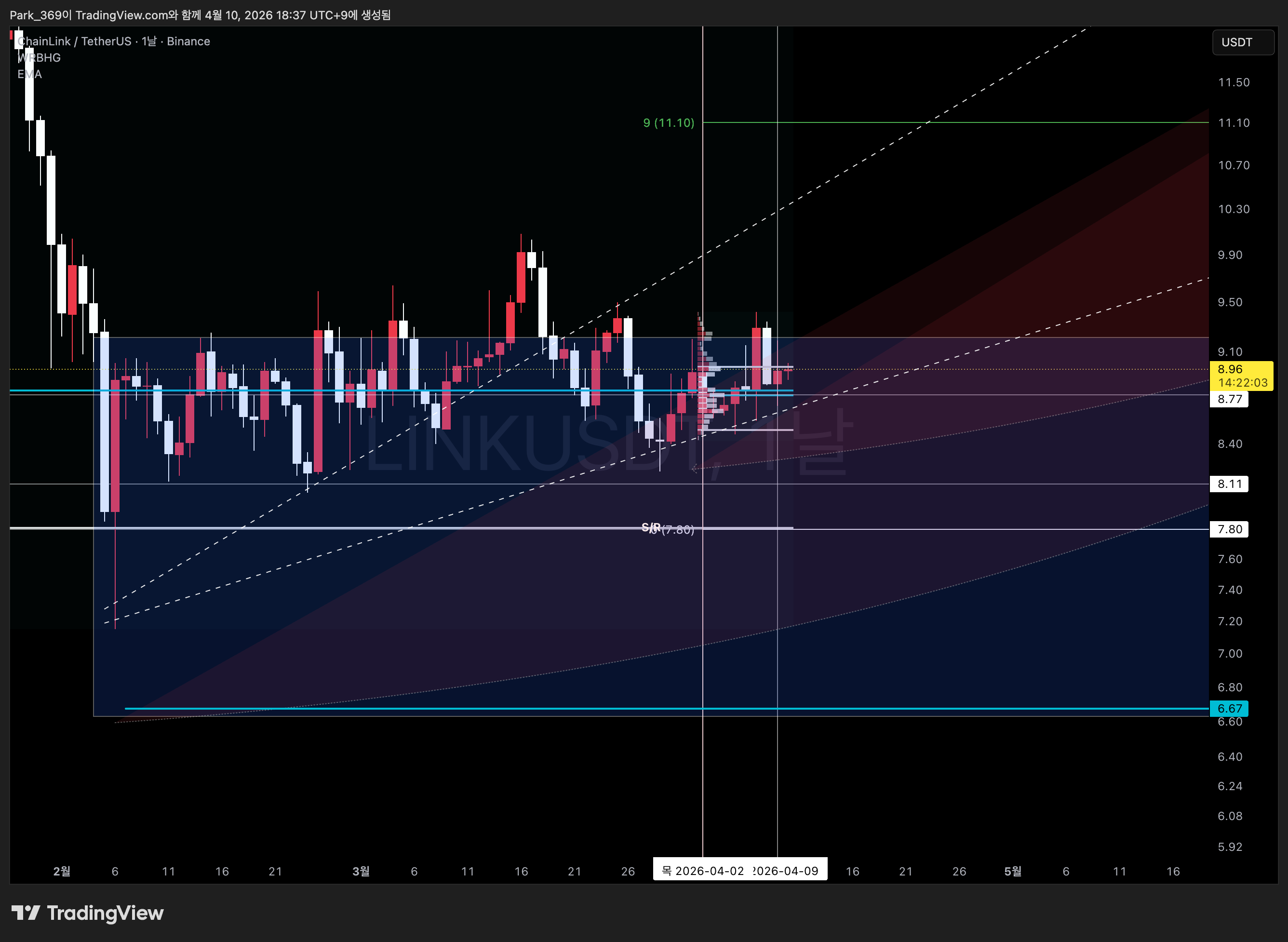This screenshot has width=1288, height=942.
Task: Click the 2월 label on time axis
Action: click(x=62, y=871)
